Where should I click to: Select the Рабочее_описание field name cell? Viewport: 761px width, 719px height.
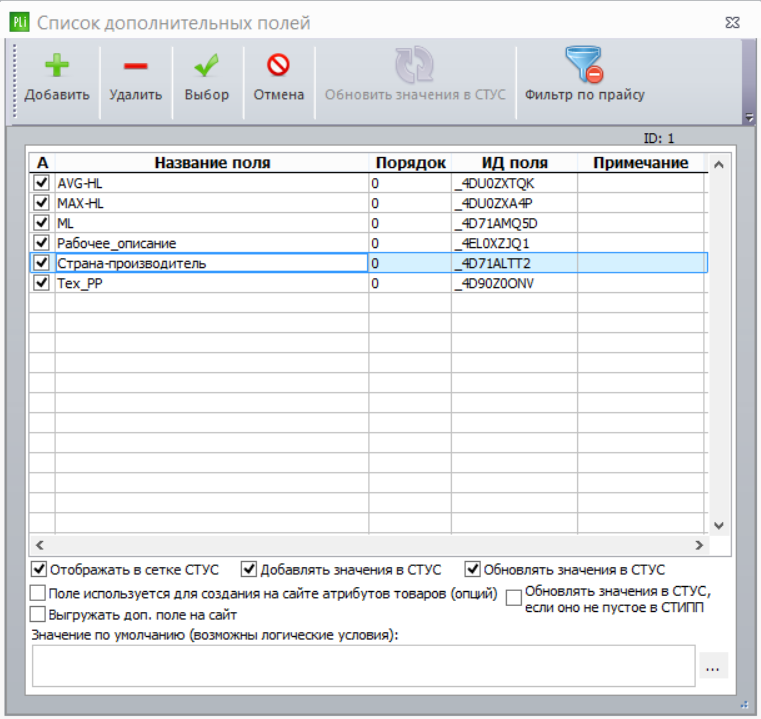coord(212,243)
